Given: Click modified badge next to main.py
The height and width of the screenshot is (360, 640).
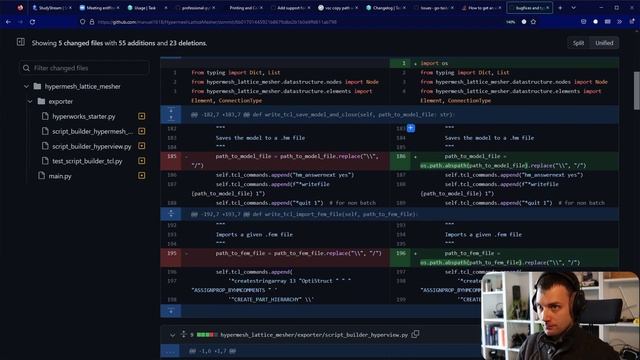Looking at the screenshot, I should click(142, 176).
